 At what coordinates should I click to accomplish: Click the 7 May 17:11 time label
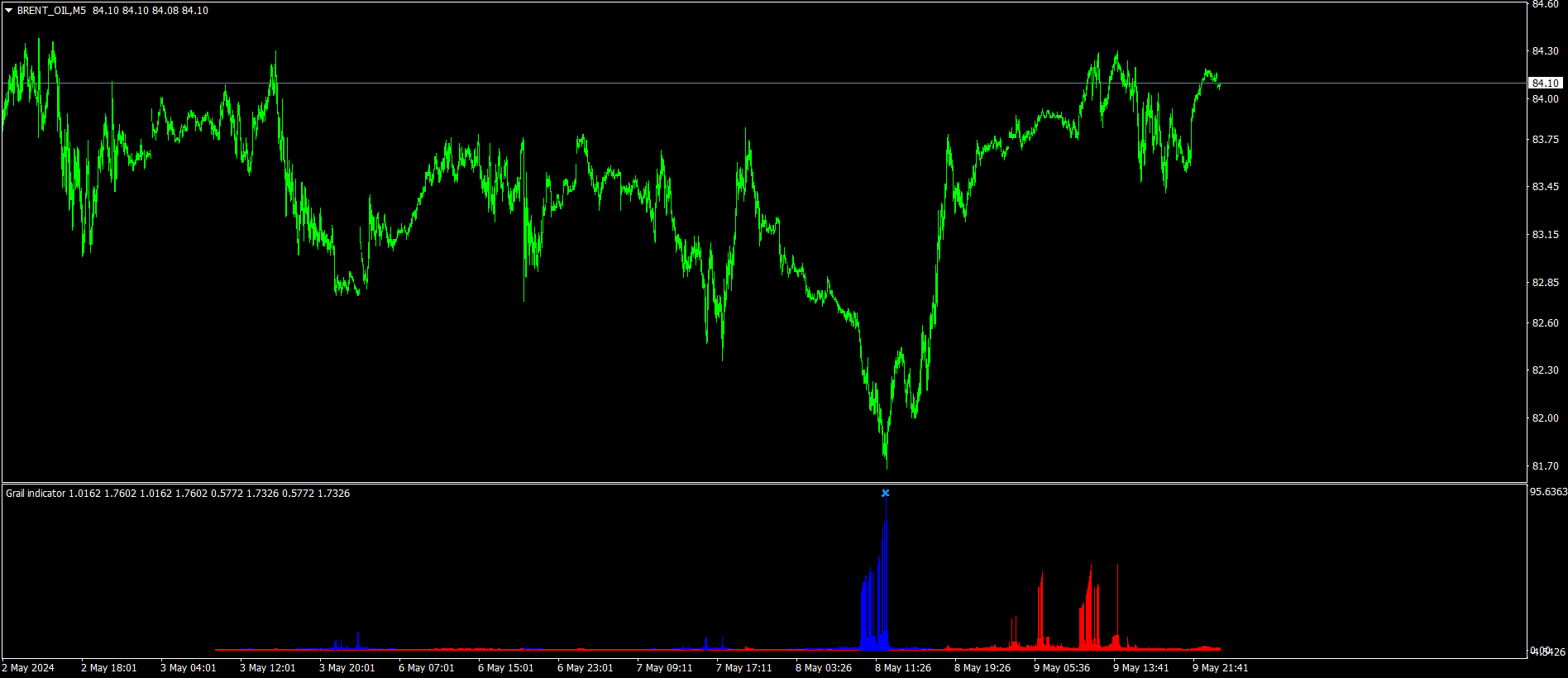pos(744,668)
